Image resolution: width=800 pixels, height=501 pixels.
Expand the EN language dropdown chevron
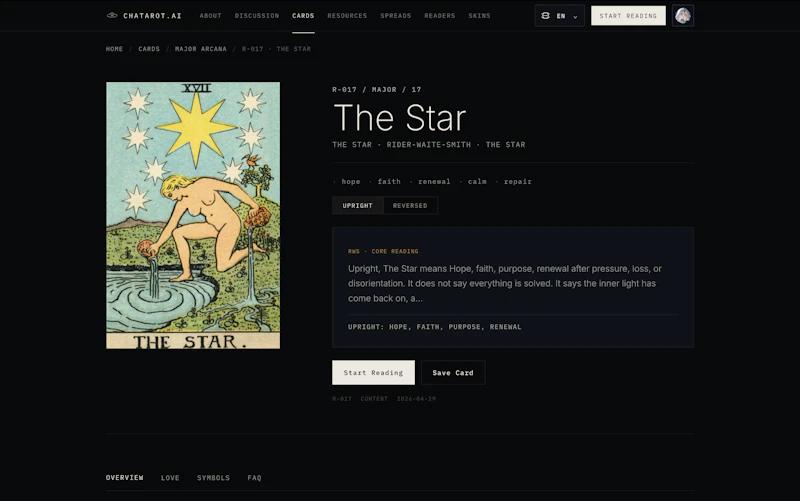point(575,17)
